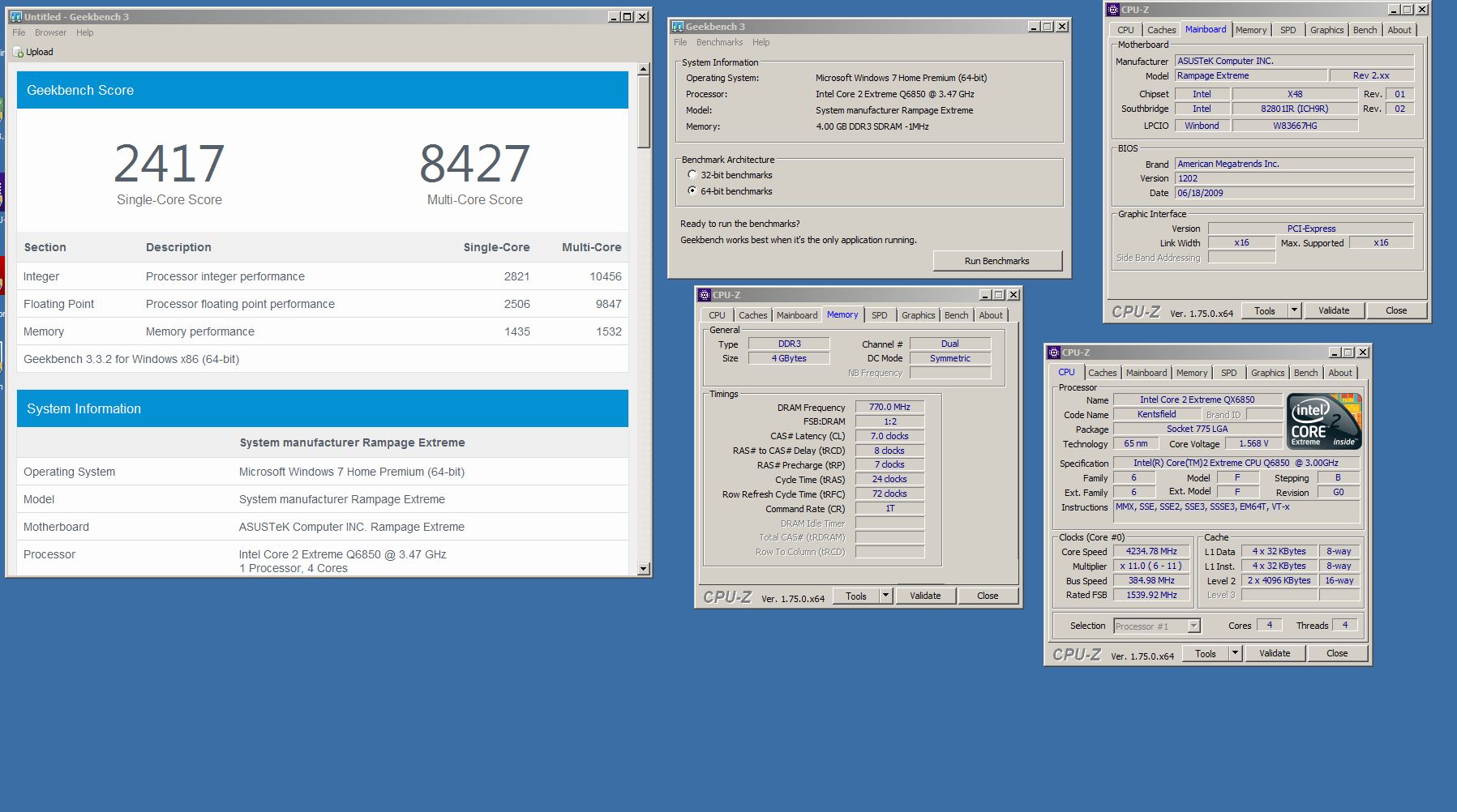
Task: Click the Core Voltage 1.568 V value
Action: [x=1254, y=443]
